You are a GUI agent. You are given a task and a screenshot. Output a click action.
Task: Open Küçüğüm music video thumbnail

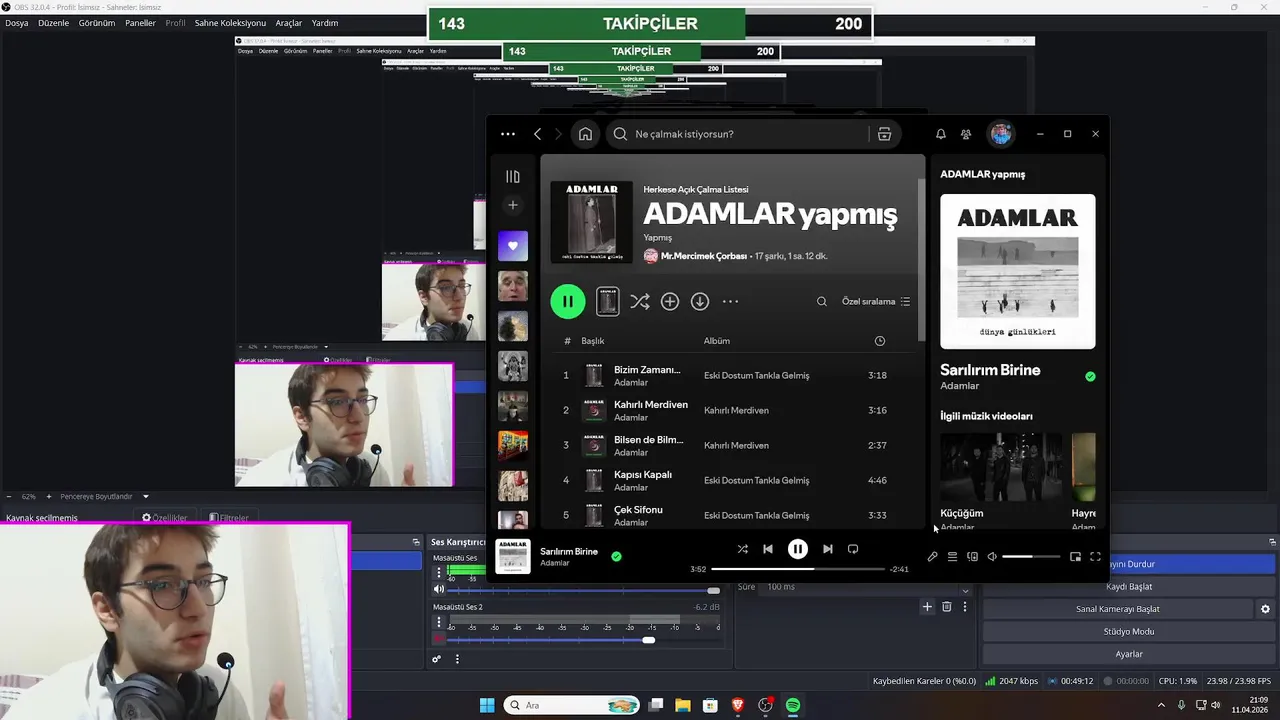point(1001,467)
